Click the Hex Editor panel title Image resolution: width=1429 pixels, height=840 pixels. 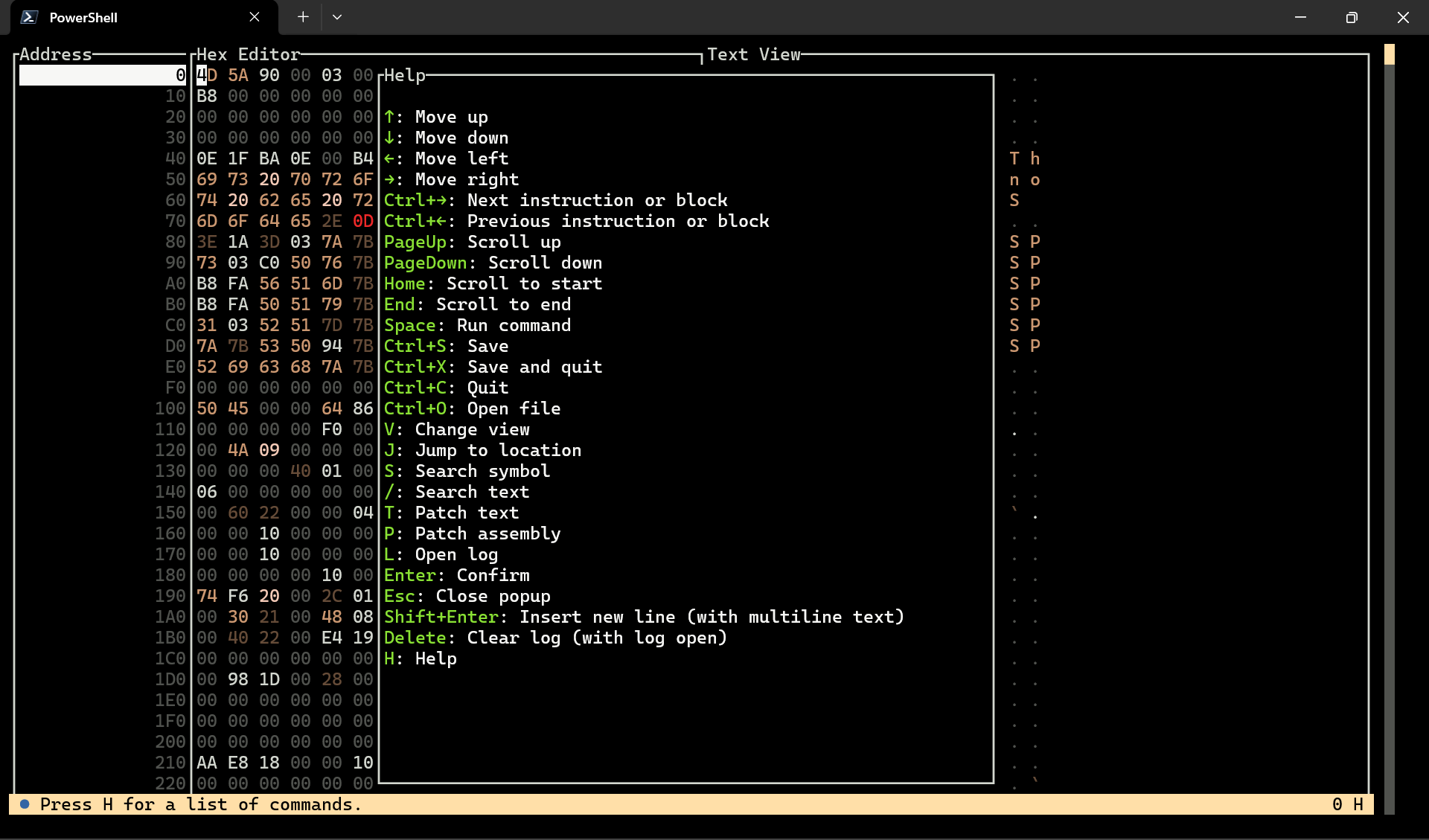[x=248, y=54]
